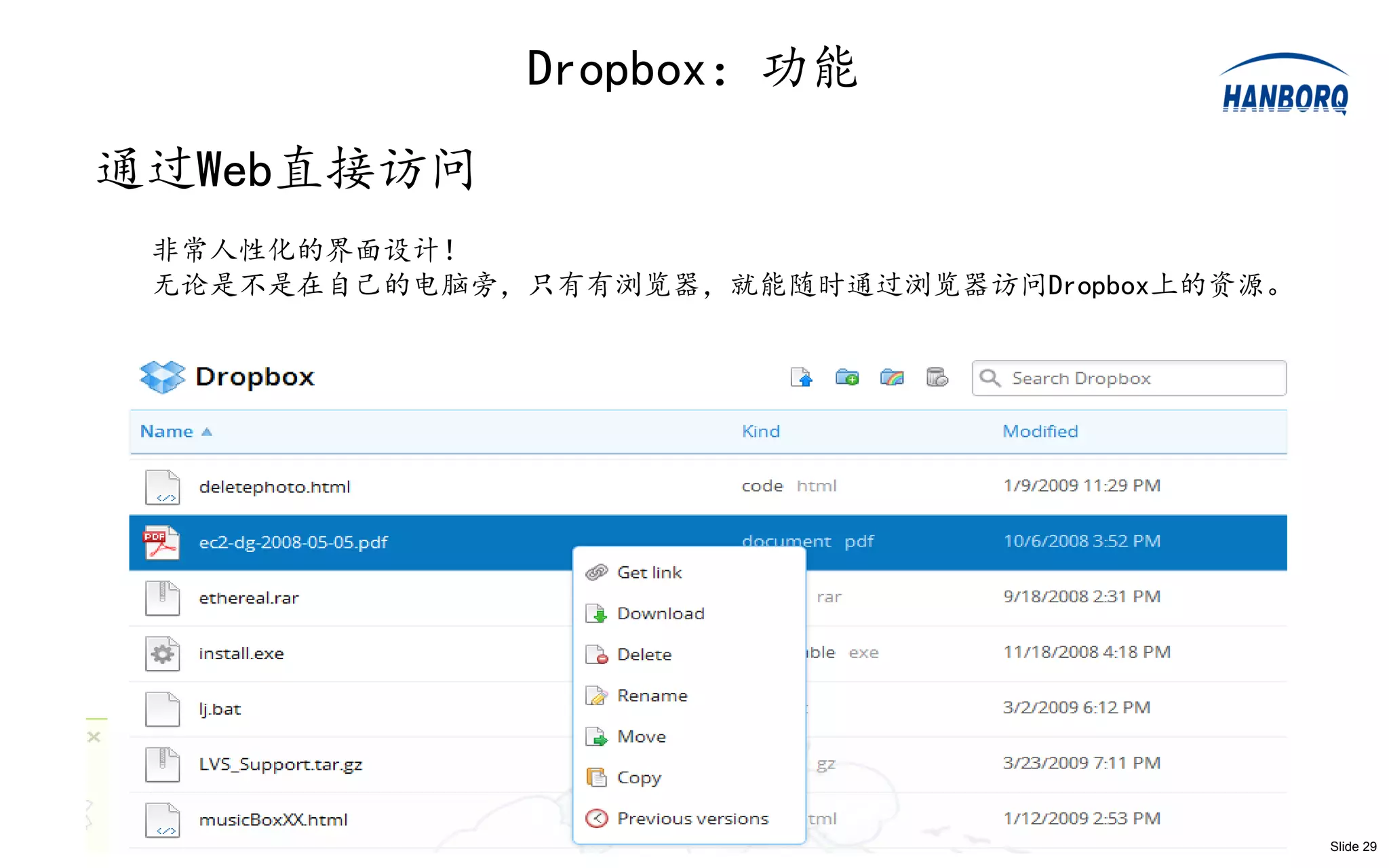
Task: Click the clock icon beside Previous versions
Action: click(x=597, y=818)
